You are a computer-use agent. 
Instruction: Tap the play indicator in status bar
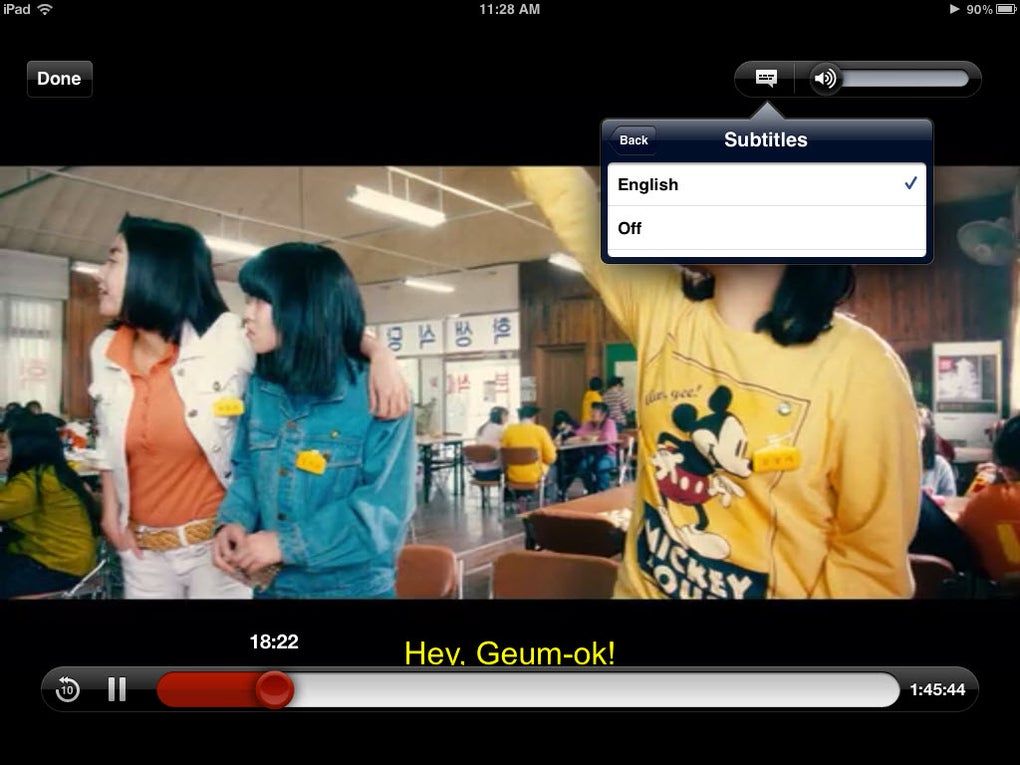coord(954,9)
